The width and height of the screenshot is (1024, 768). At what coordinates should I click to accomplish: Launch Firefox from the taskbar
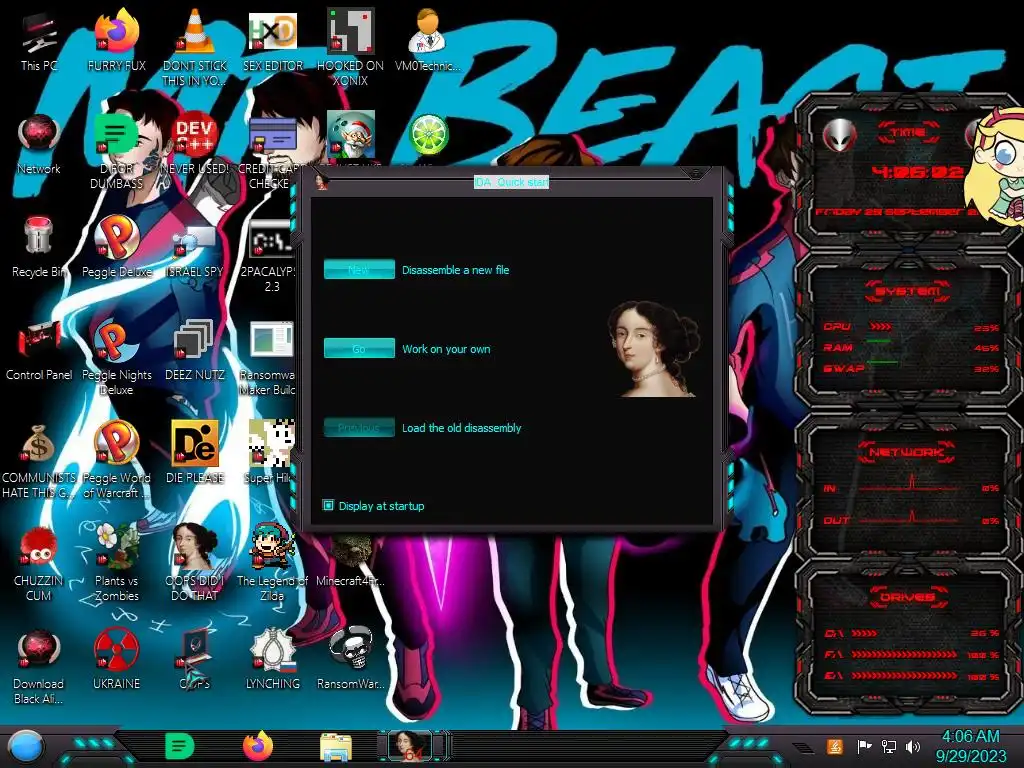click(x=258, y=746)
